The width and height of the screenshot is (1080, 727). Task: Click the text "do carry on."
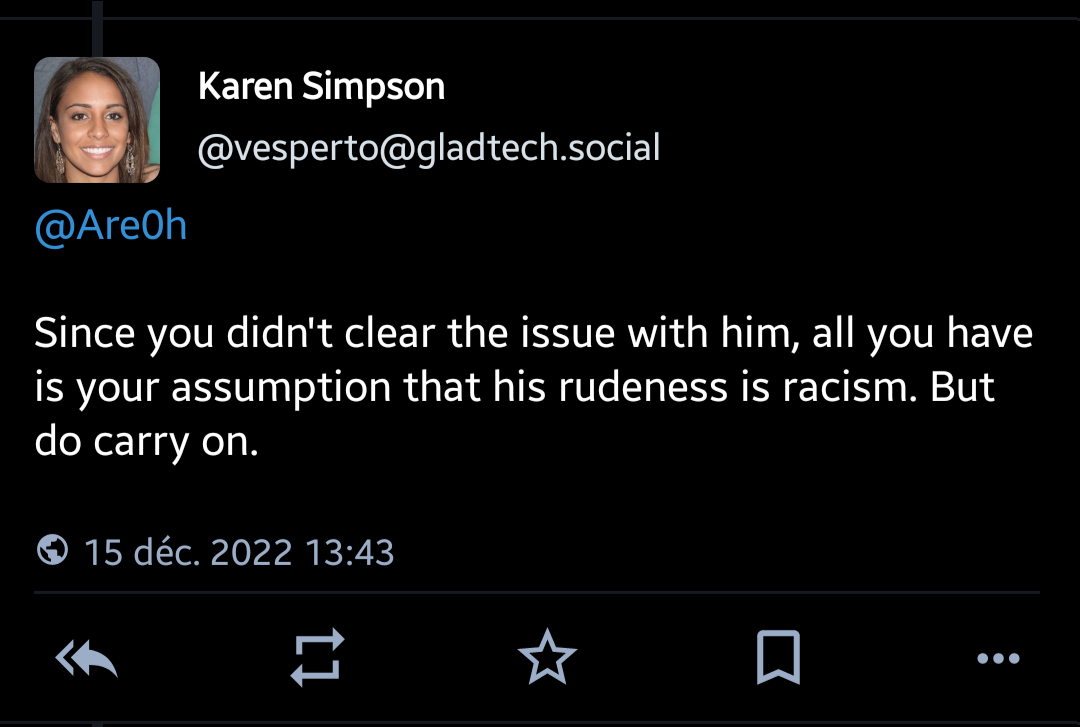pyautogui.click(x=147, y=441)
